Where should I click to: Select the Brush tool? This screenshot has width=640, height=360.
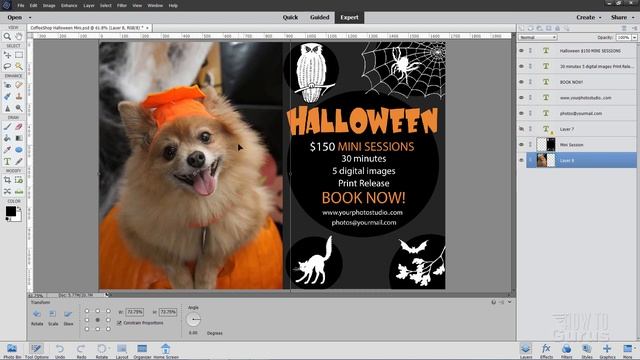(x=7, y=127)
